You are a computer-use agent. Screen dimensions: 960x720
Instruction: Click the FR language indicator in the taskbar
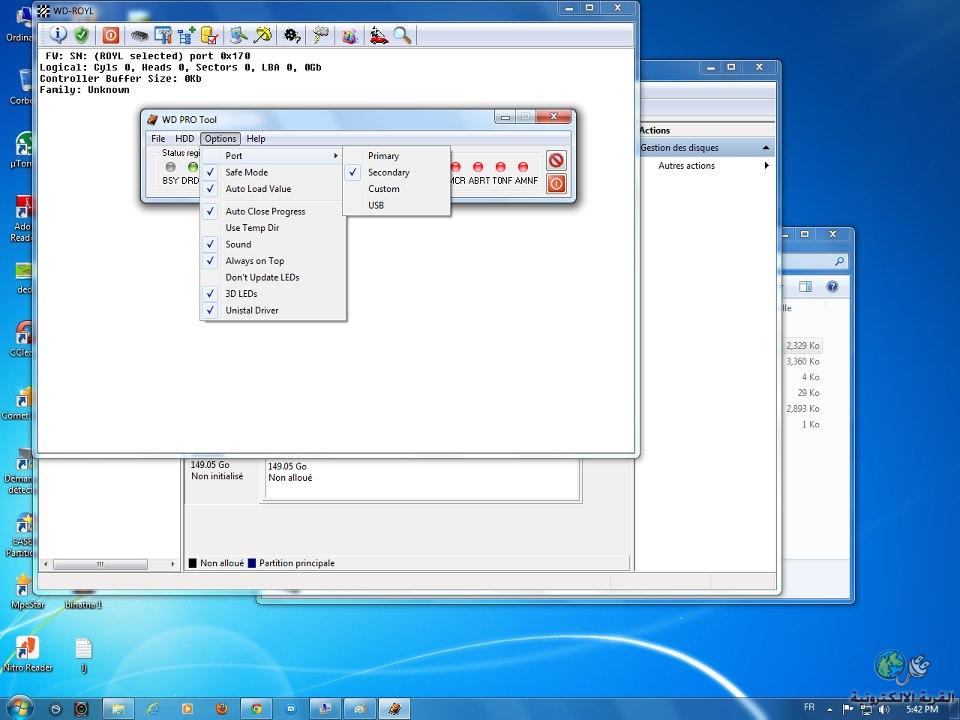(809, 707)
